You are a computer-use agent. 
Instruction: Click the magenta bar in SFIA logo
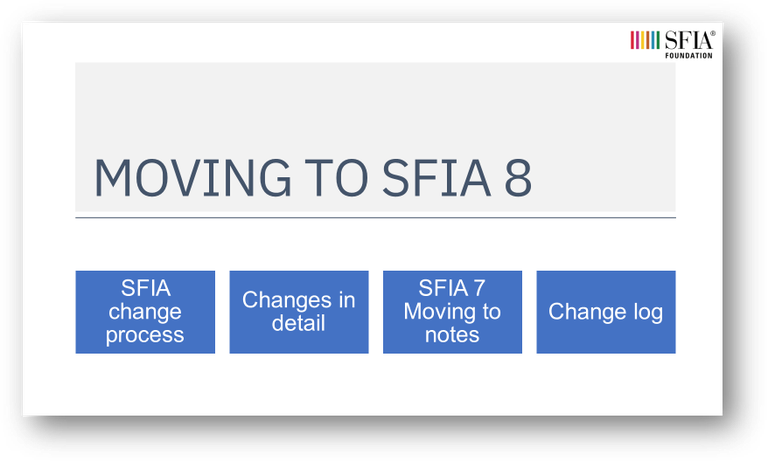(x=637, y=40)
